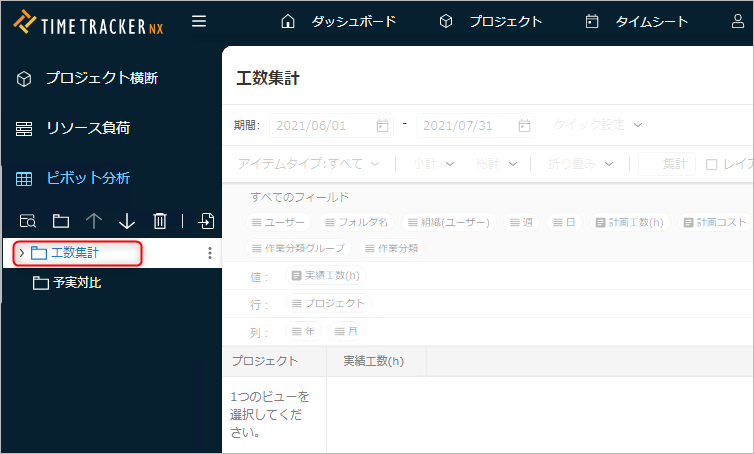Click the trash delete icon

pos(160,221)
